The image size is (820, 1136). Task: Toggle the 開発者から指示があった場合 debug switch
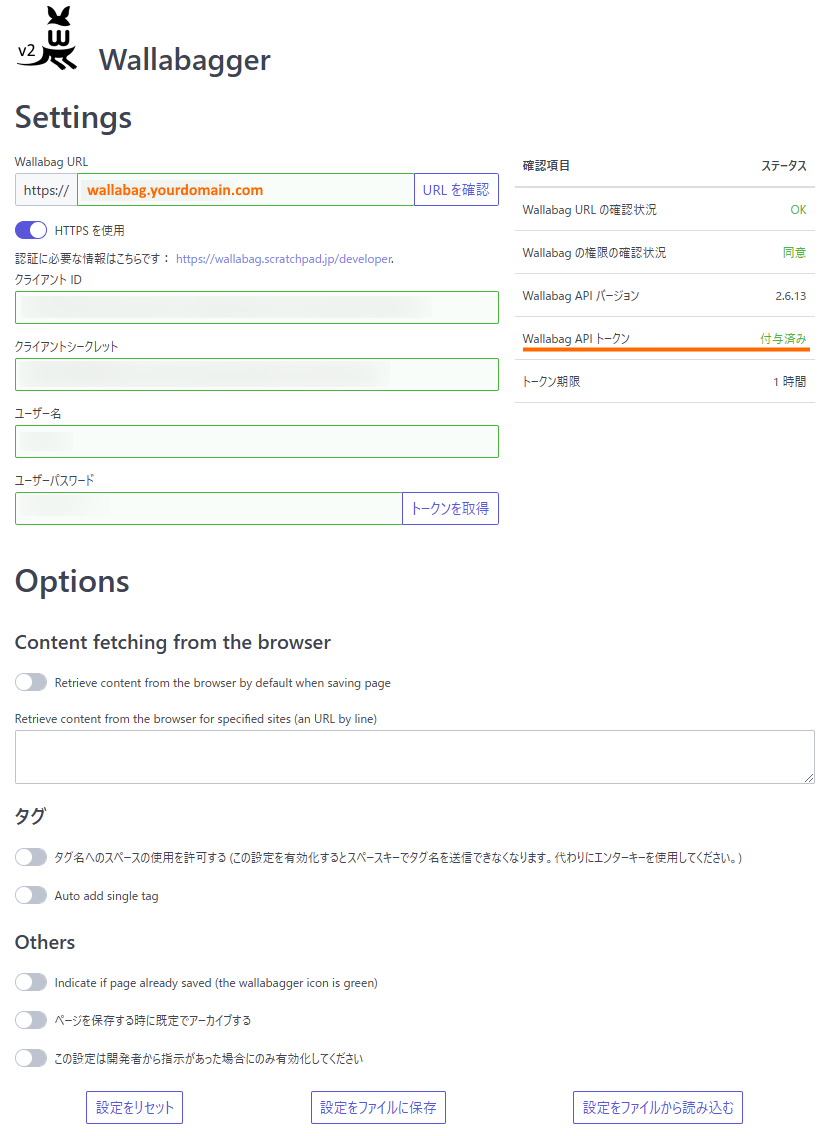(x=31, y=1058)
